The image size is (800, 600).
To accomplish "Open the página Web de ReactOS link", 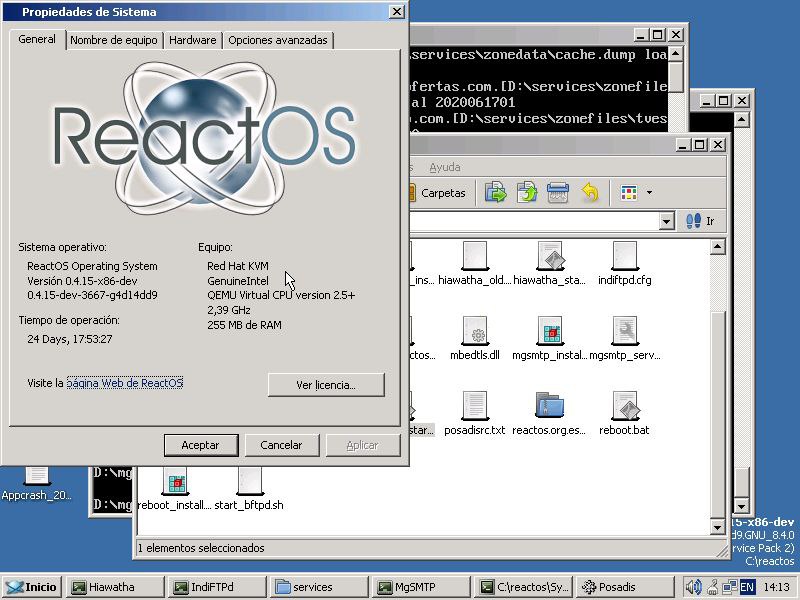I will coord(124,383).
